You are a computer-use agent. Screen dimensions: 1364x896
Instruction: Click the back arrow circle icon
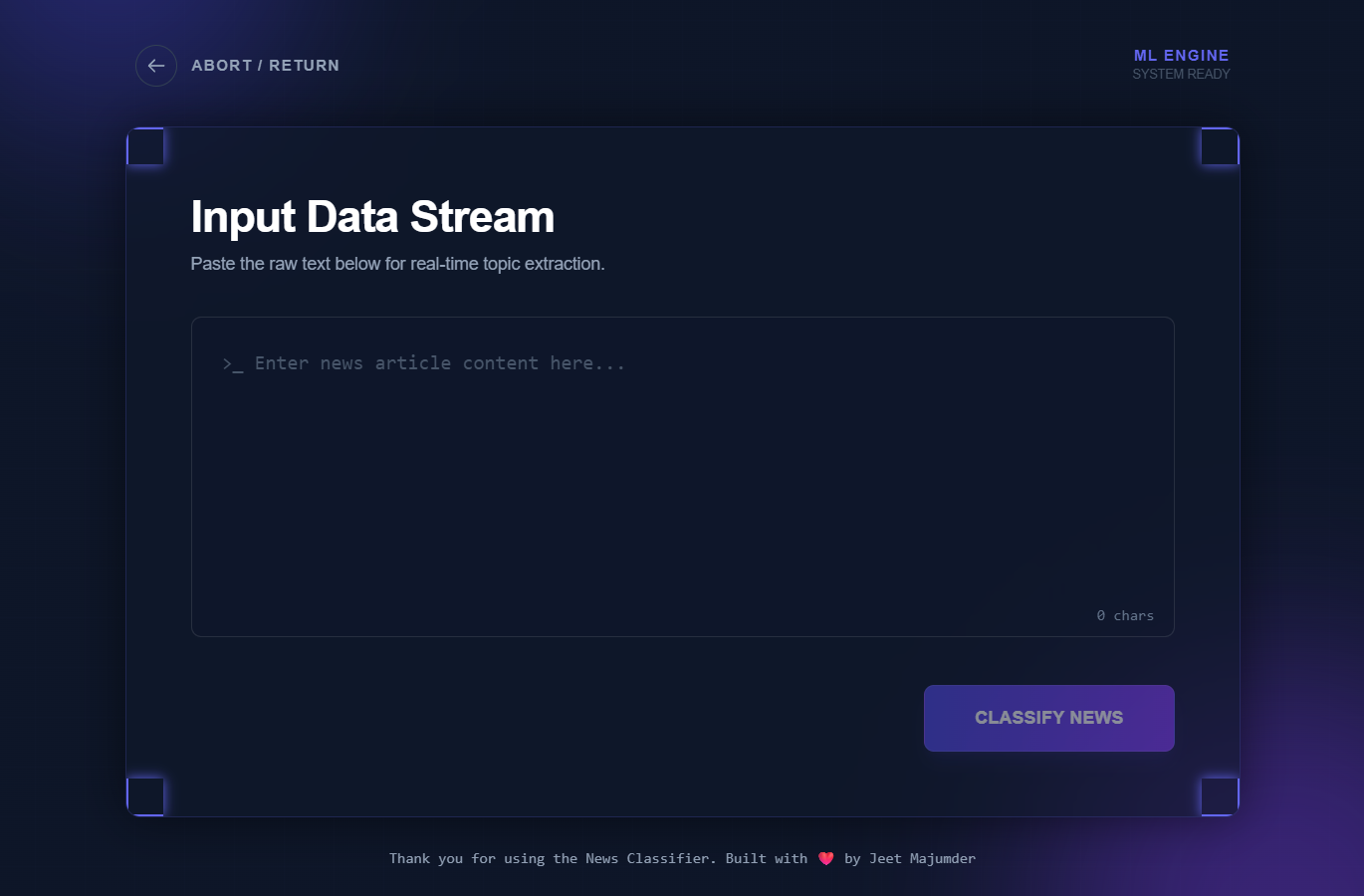(x=156, y=66)
